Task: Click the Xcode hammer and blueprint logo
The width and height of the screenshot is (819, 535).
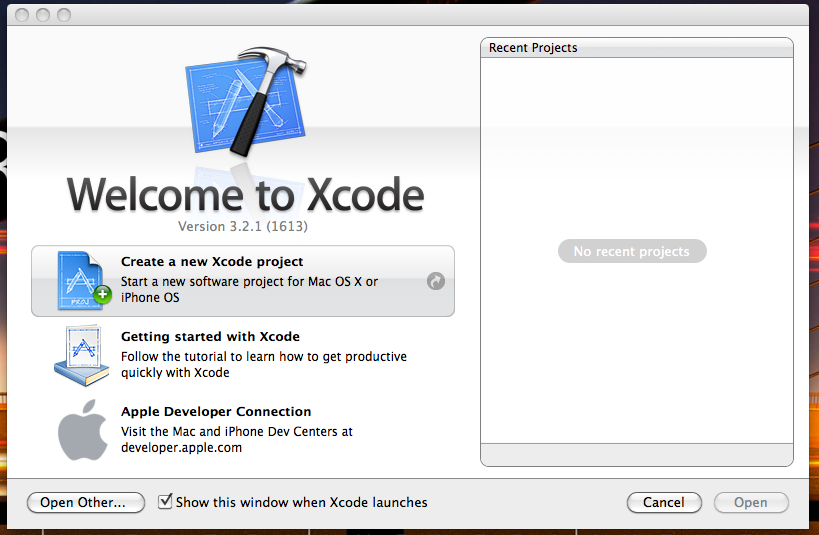Action: [x=245, y=102]
